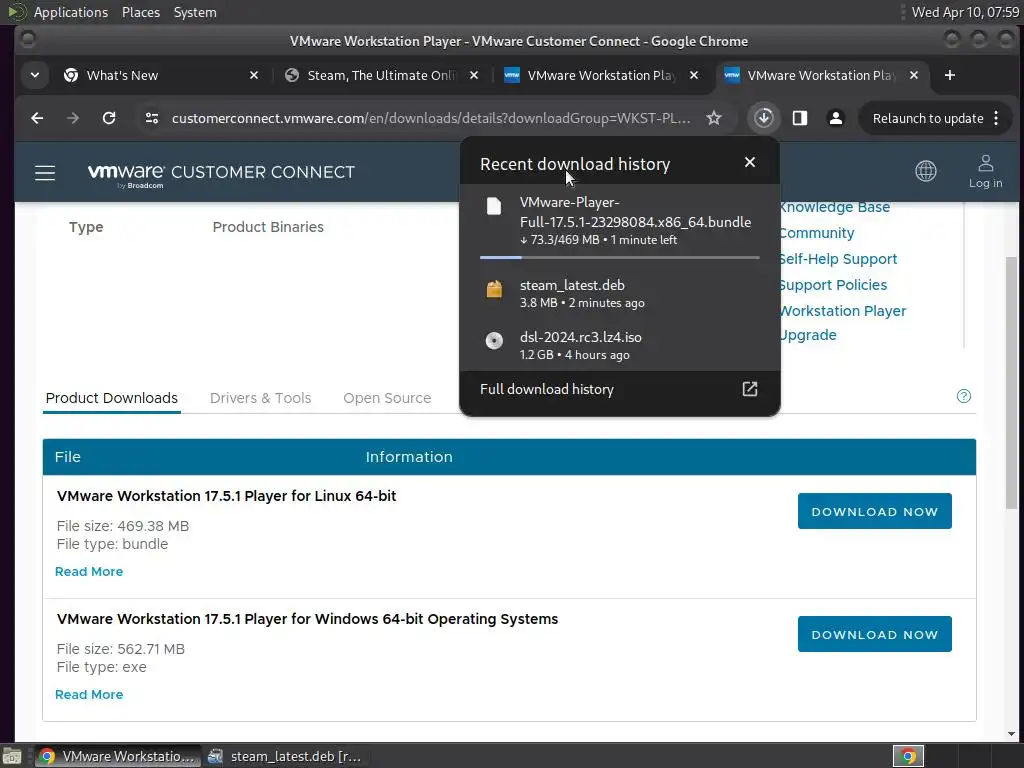Open the language globe icon

tap(925, 171)
